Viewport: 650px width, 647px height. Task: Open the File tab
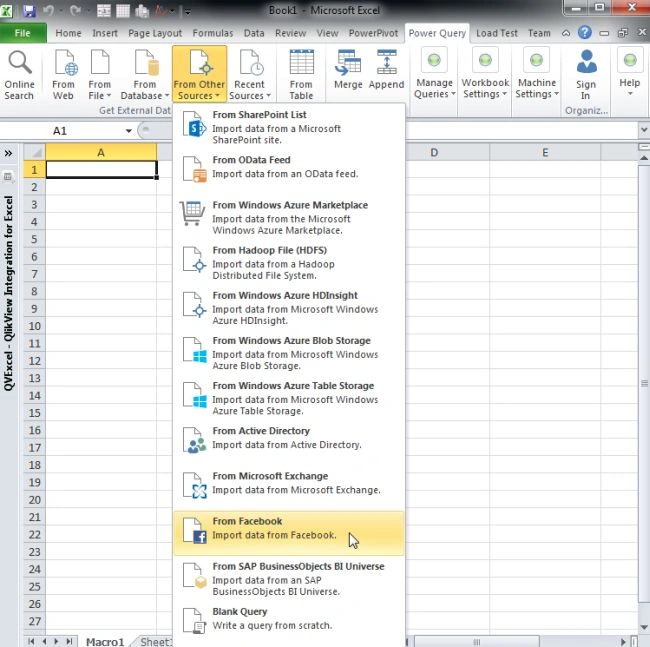point(23,33)
